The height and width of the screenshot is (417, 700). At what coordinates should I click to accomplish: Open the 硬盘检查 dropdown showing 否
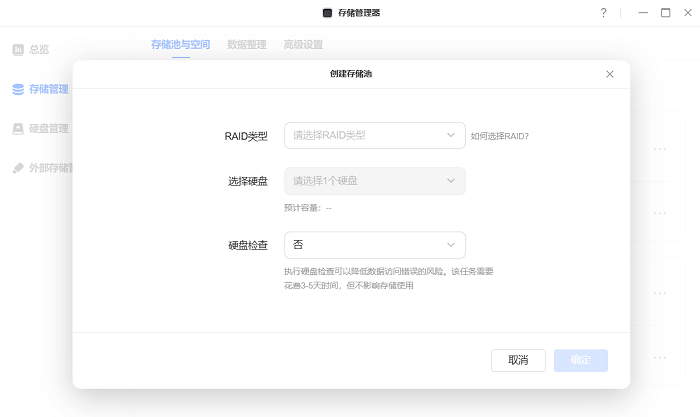point(374,244)
